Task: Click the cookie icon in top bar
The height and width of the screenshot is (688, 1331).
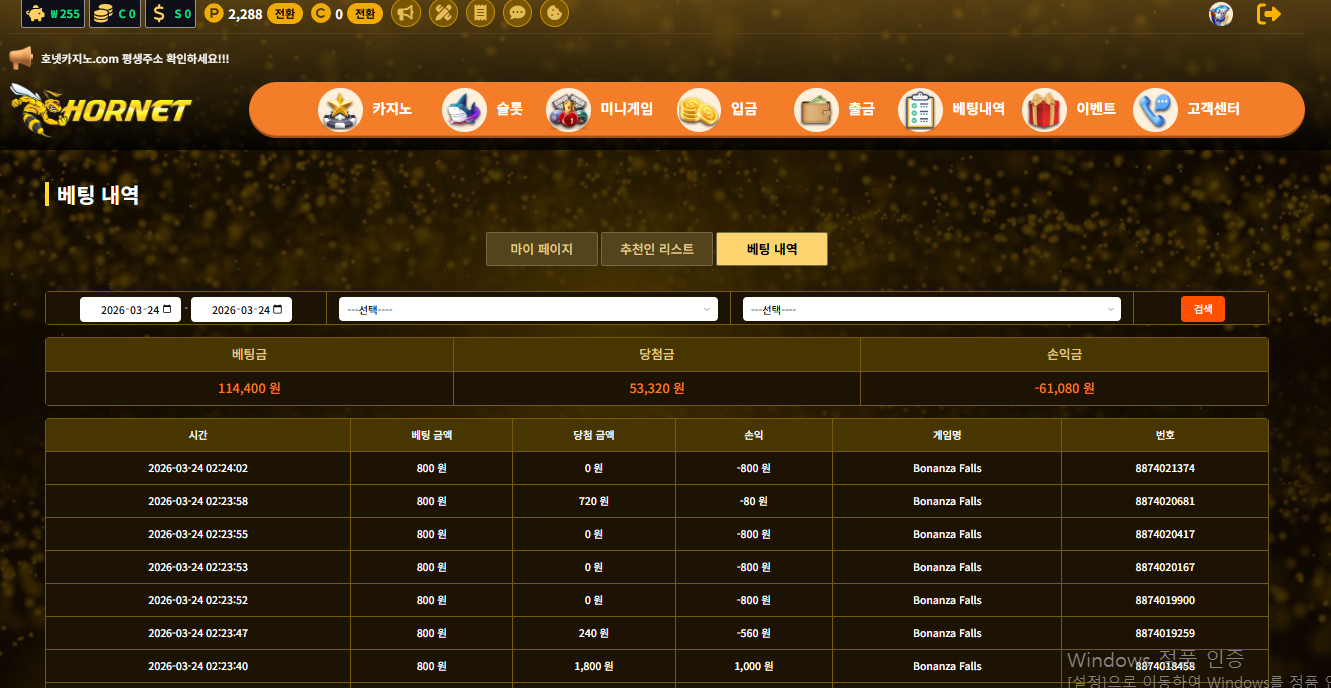Action: pos(554,14)
